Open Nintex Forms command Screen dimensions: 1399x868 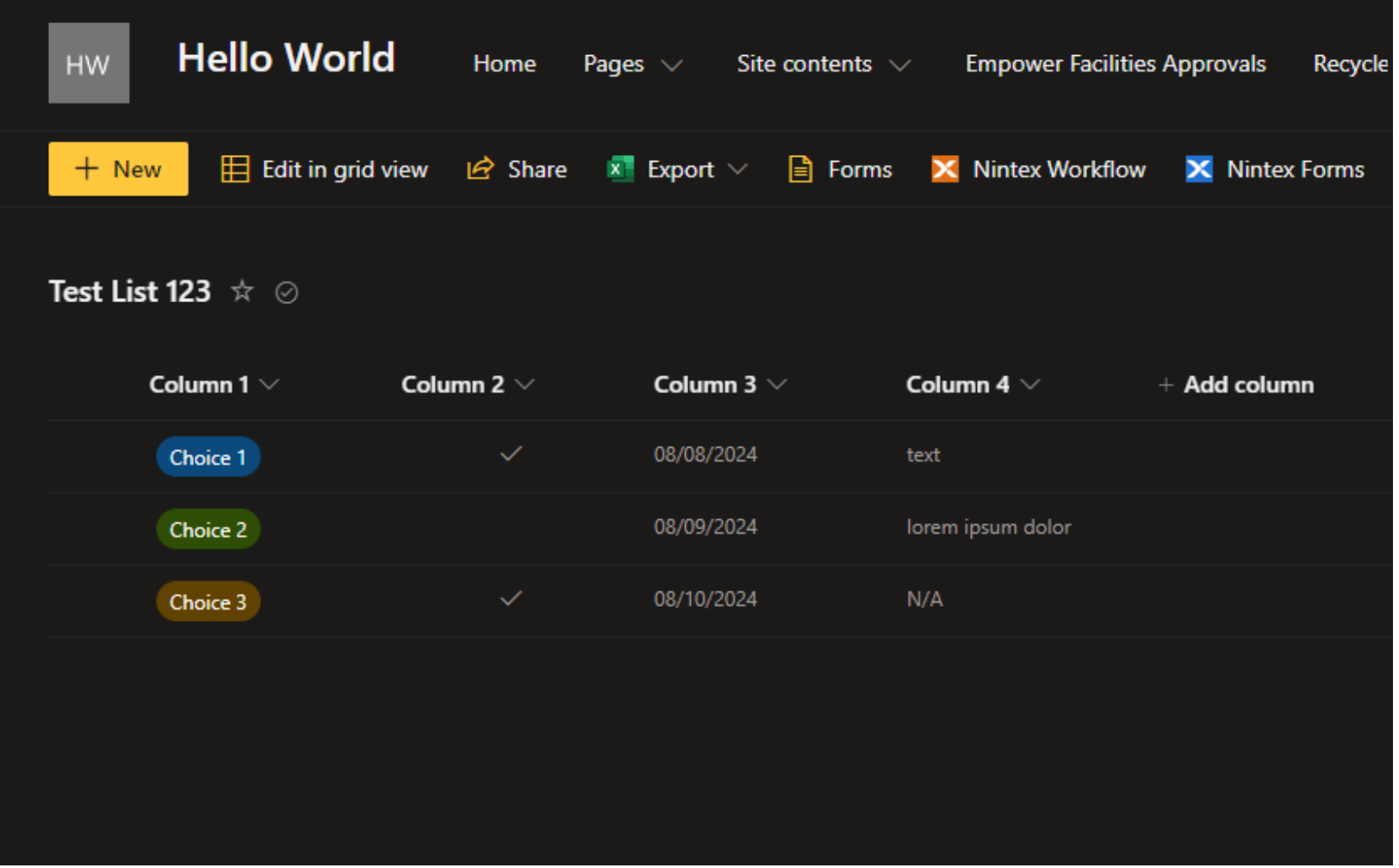[x=1275, y=169]
